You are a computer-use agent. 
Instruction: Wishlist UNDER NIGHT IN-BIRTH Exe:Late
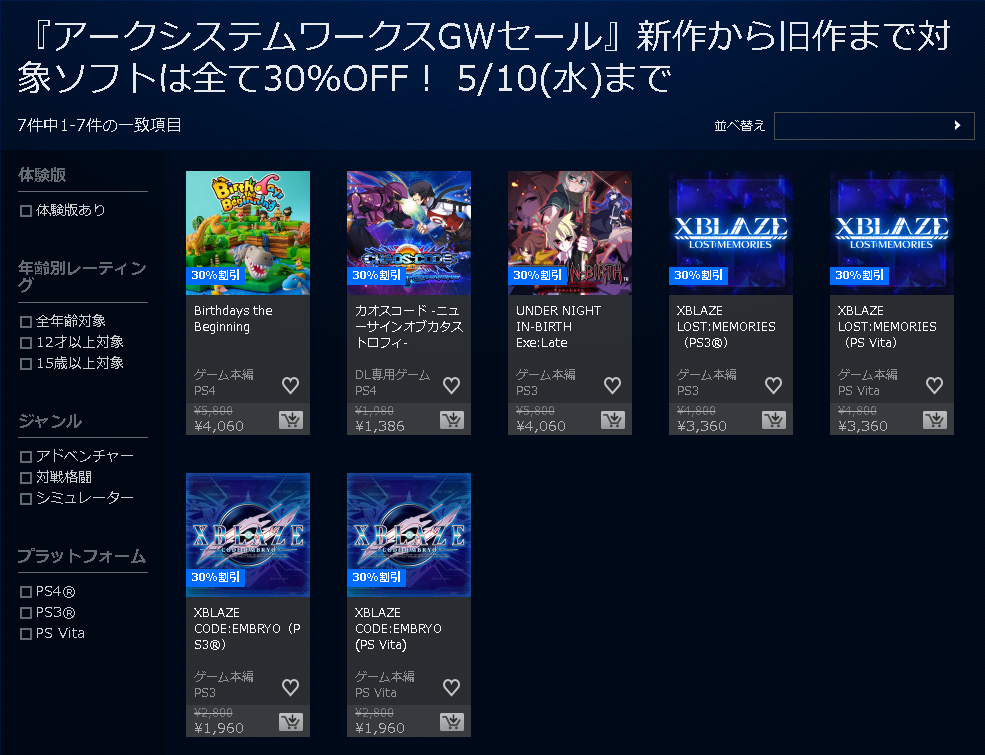612,385
